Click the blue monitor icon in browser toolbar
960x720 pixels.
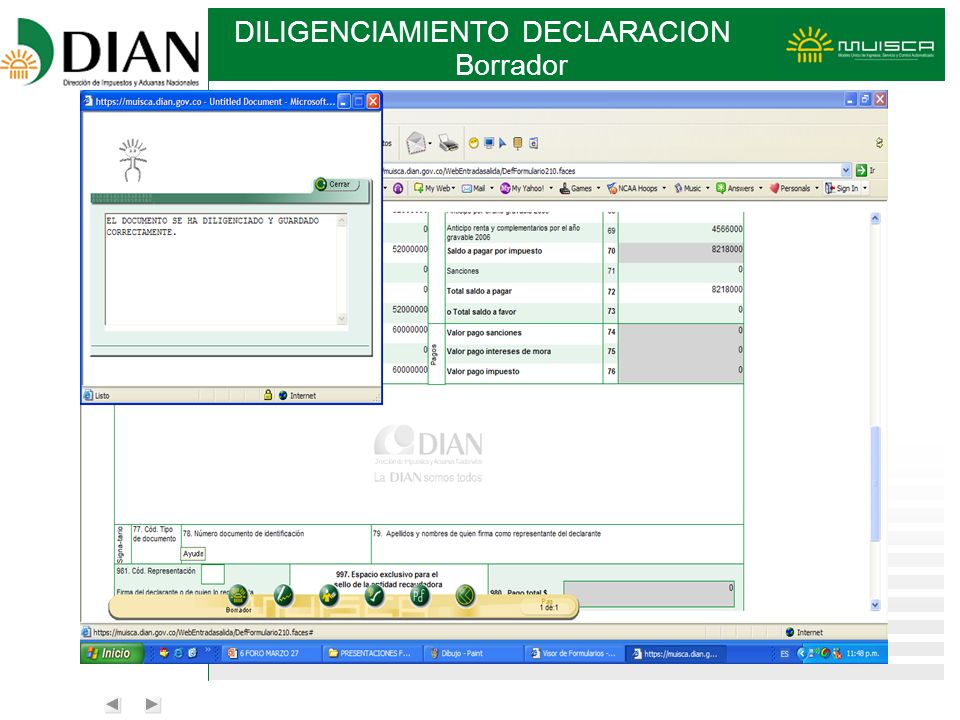pos(489,143)
